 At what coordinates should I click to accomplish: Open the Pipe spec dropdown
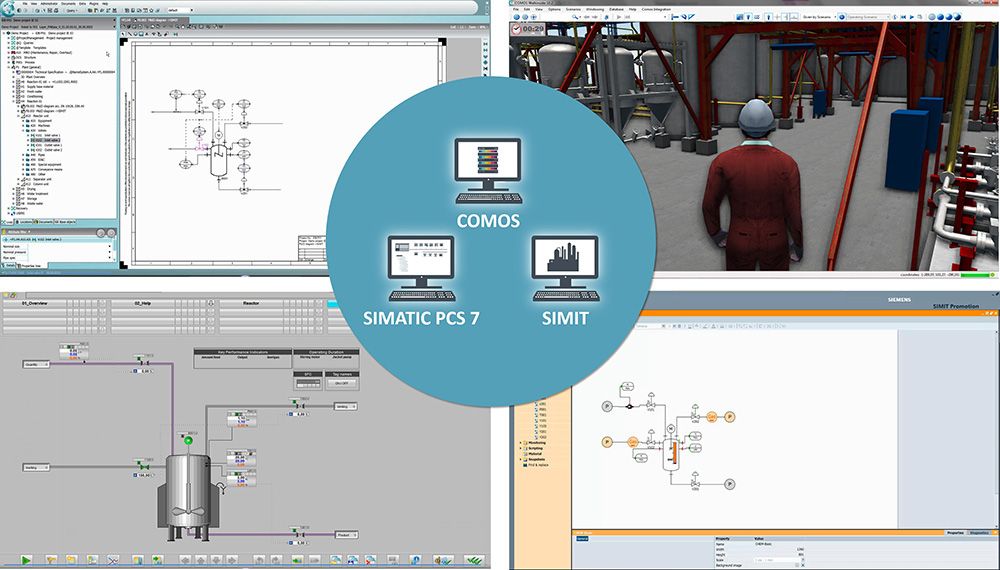click(110, 258)
